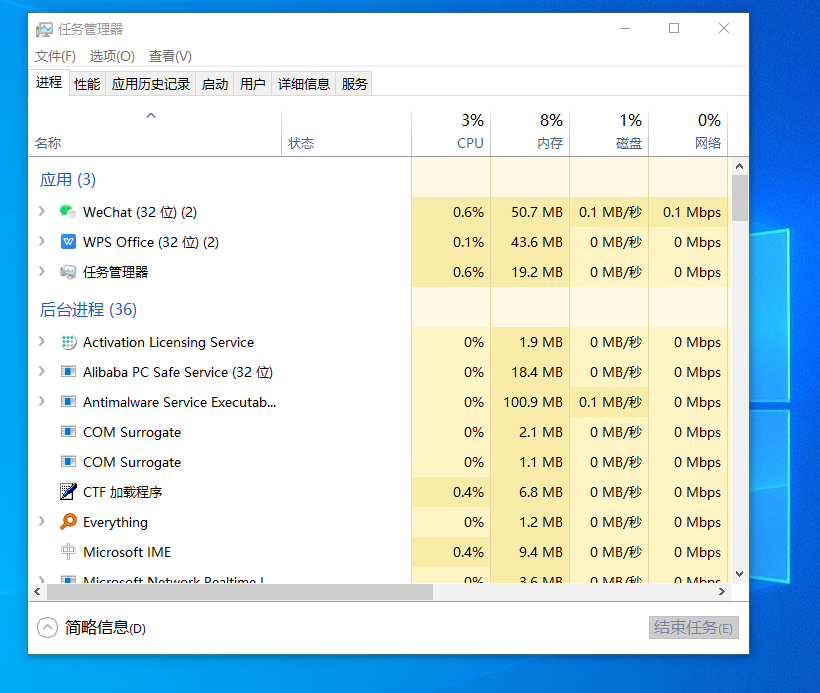The image size is (820, 693).
Task: Switch to the 应用历史记录 tab
Action: 151,84
